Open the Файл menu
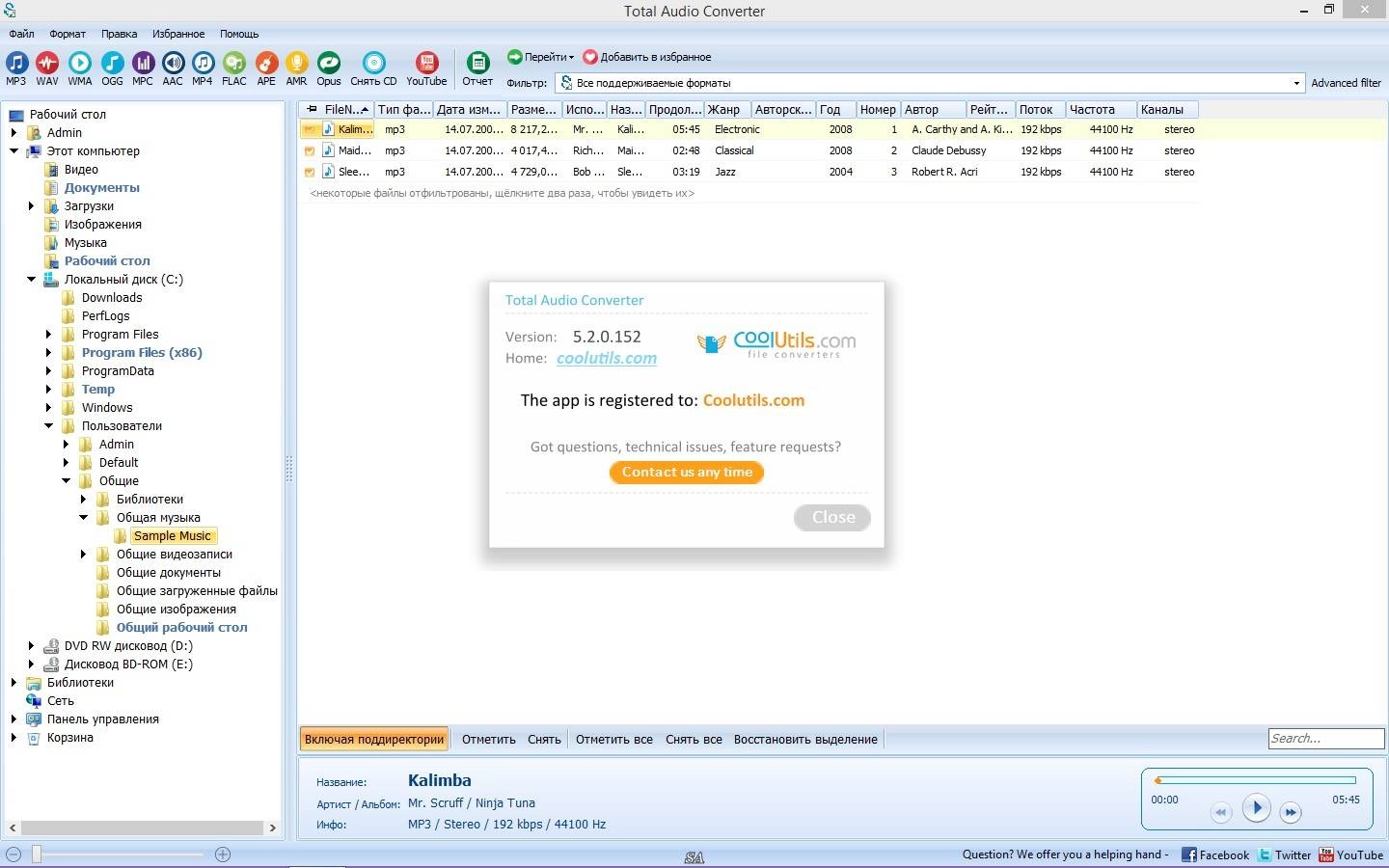1389x868 pixels. [x=21, y=34]
